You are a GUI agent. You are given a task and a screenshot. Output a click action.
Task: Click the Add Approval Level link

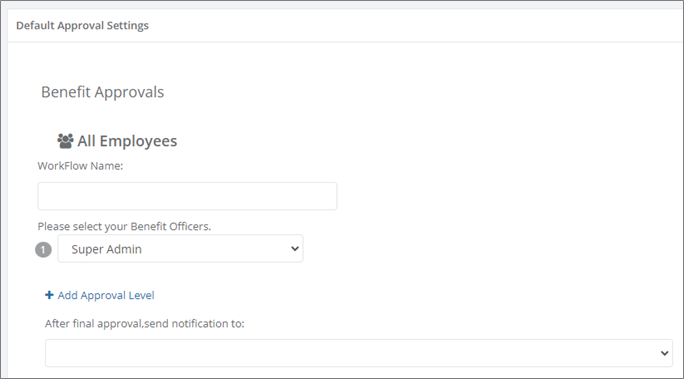coord(99,295)
